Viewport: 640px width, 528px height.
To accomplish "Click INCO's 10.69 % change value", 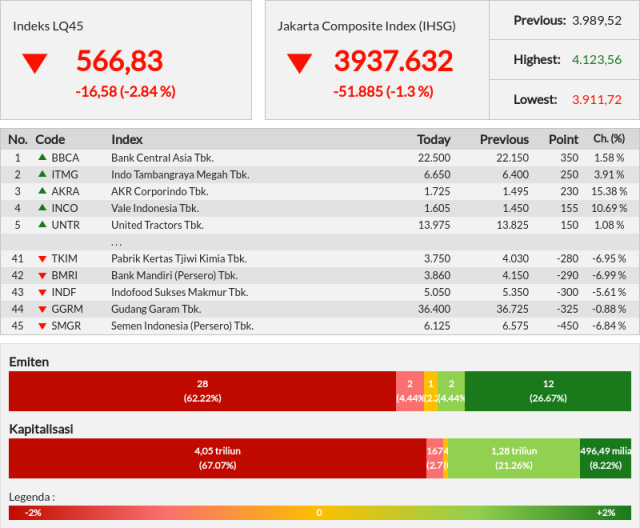I will point(609,208).
